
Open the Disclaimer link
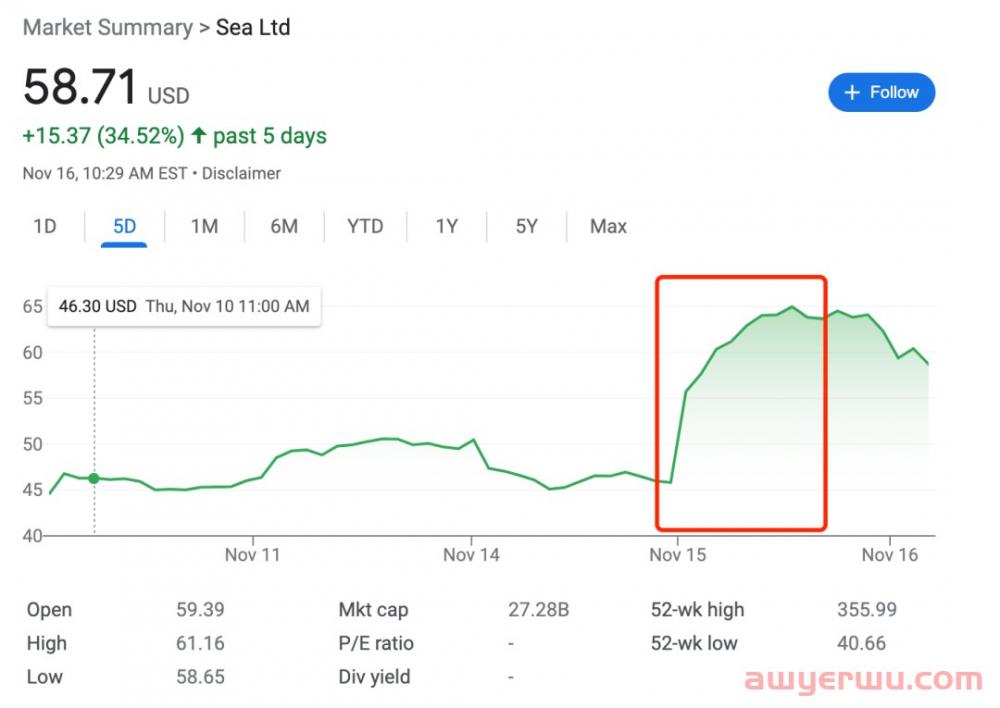click(x=241, y=173)
